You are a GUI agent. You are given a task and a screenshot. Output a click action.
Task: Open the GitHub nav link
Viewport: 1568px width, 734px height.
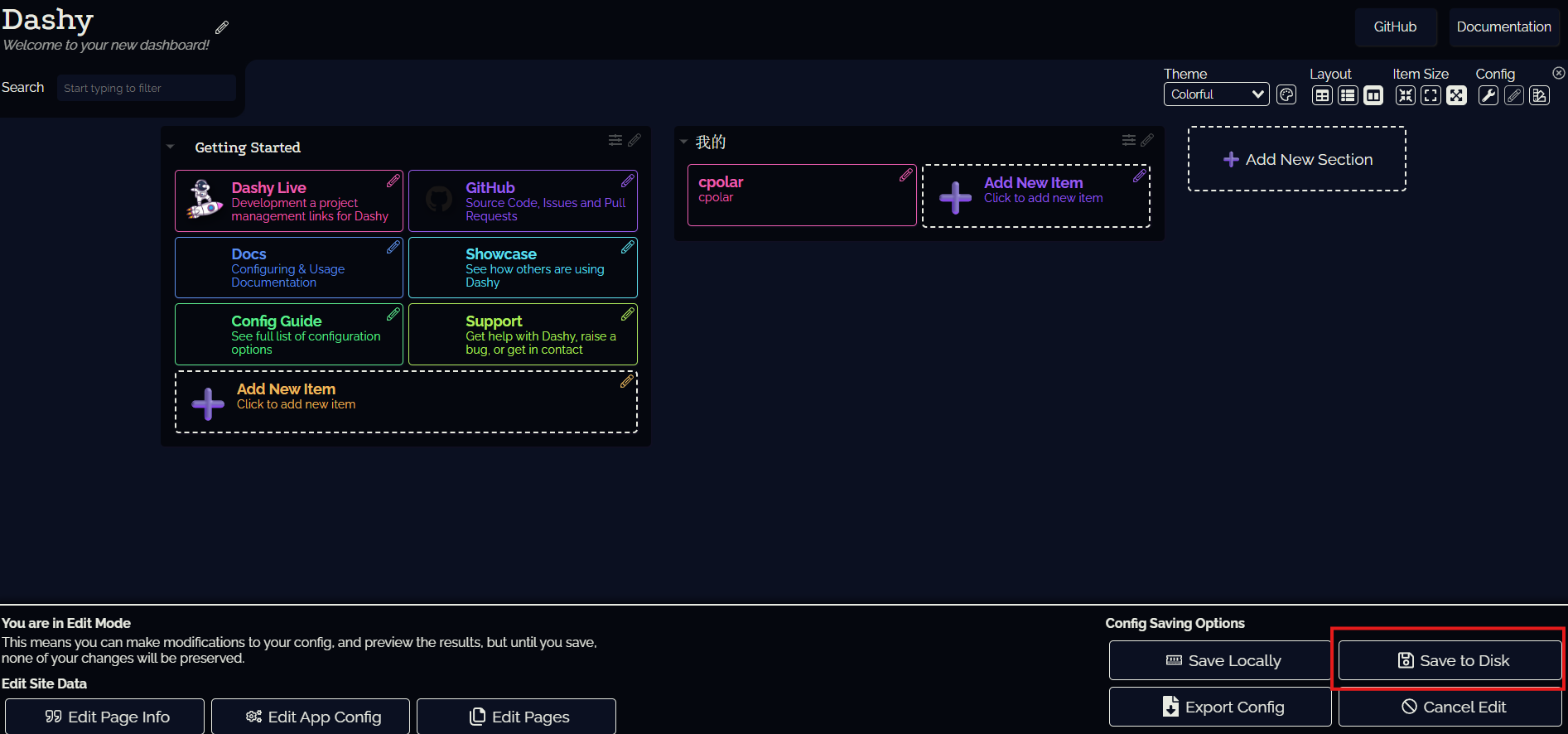pos(1395,27)
